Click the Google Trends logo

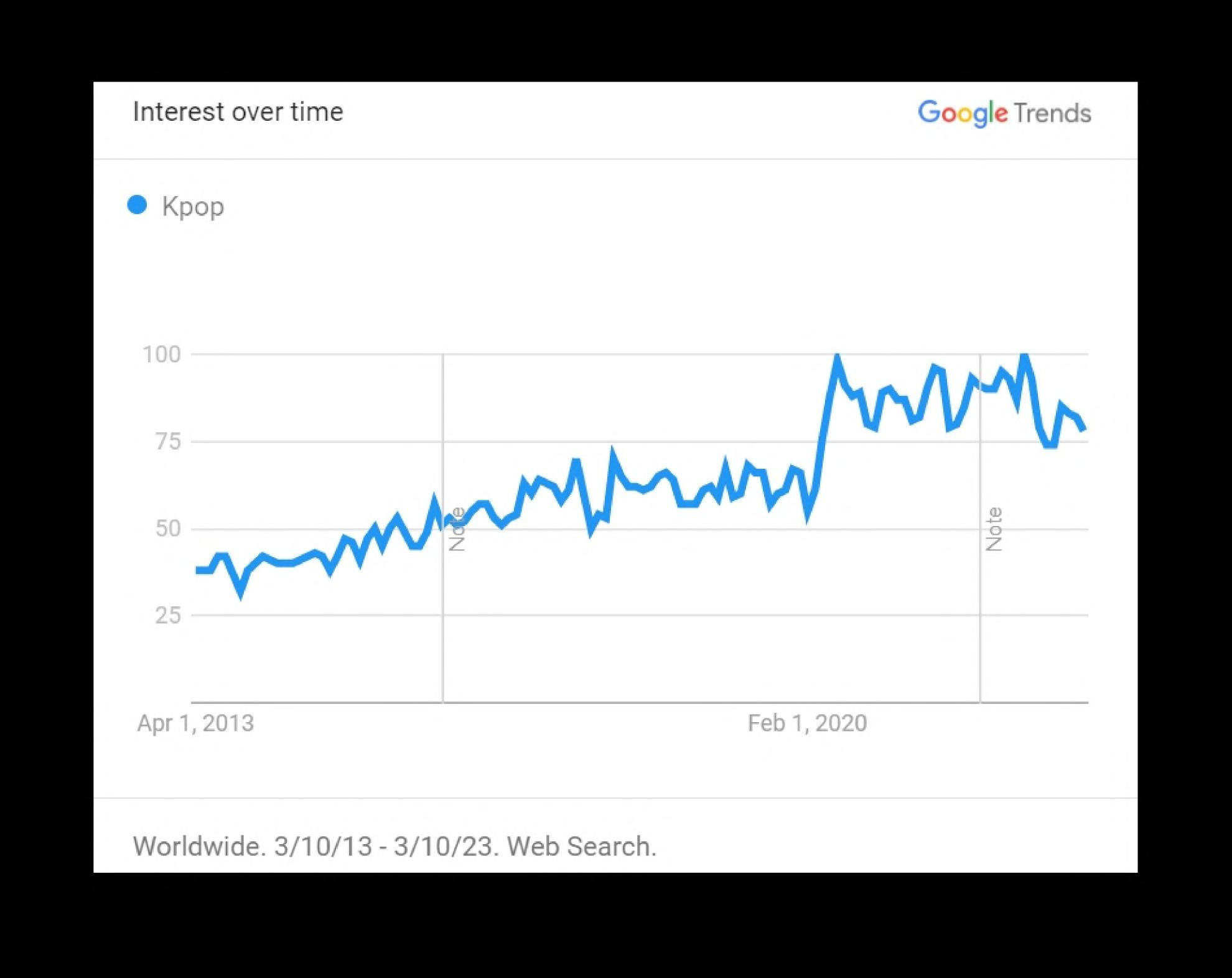point(1004,113)
